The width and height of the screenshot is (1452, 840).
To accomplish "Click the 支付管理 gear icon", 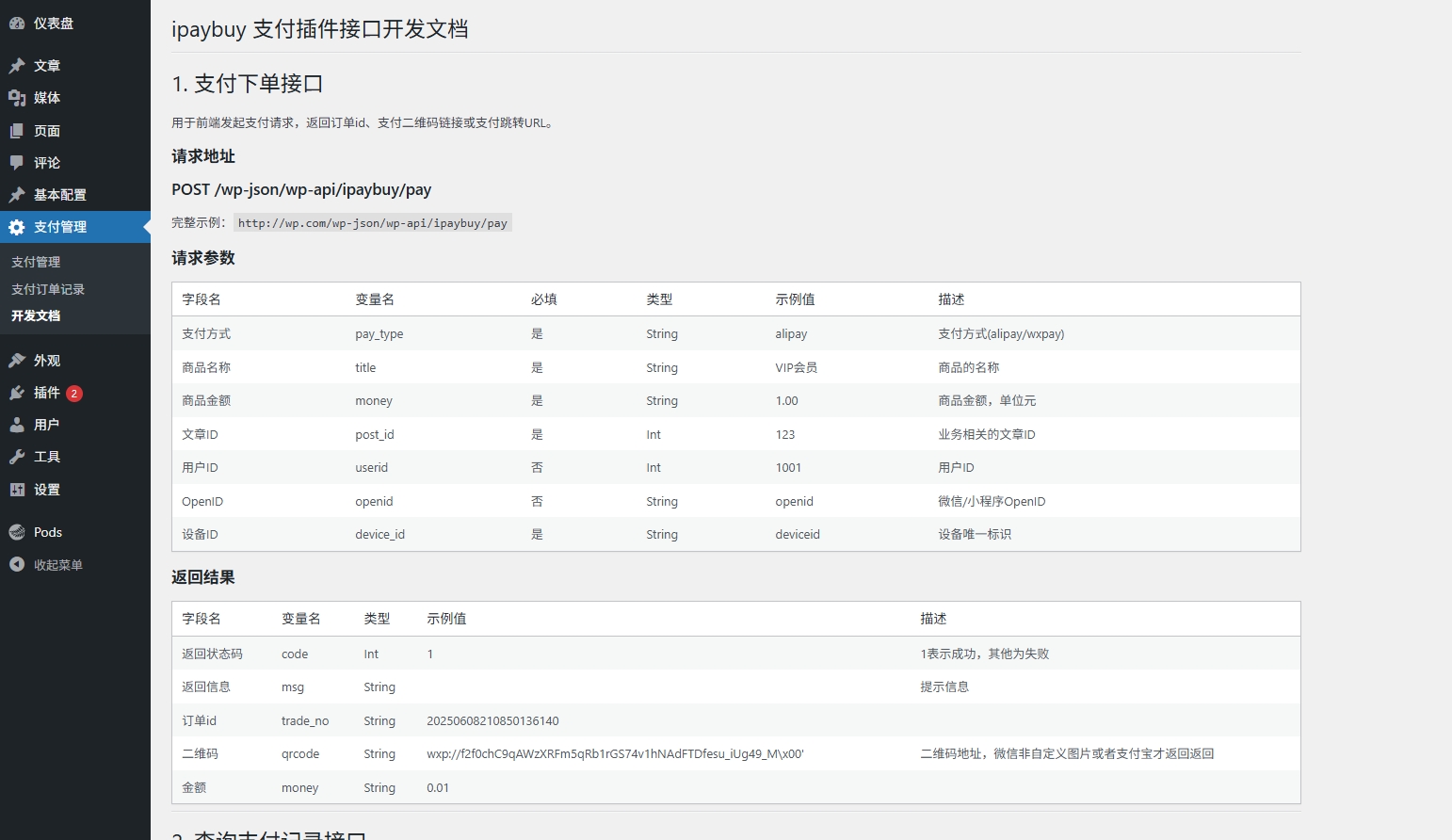I will pyautogui.click(x=17, y=227).
